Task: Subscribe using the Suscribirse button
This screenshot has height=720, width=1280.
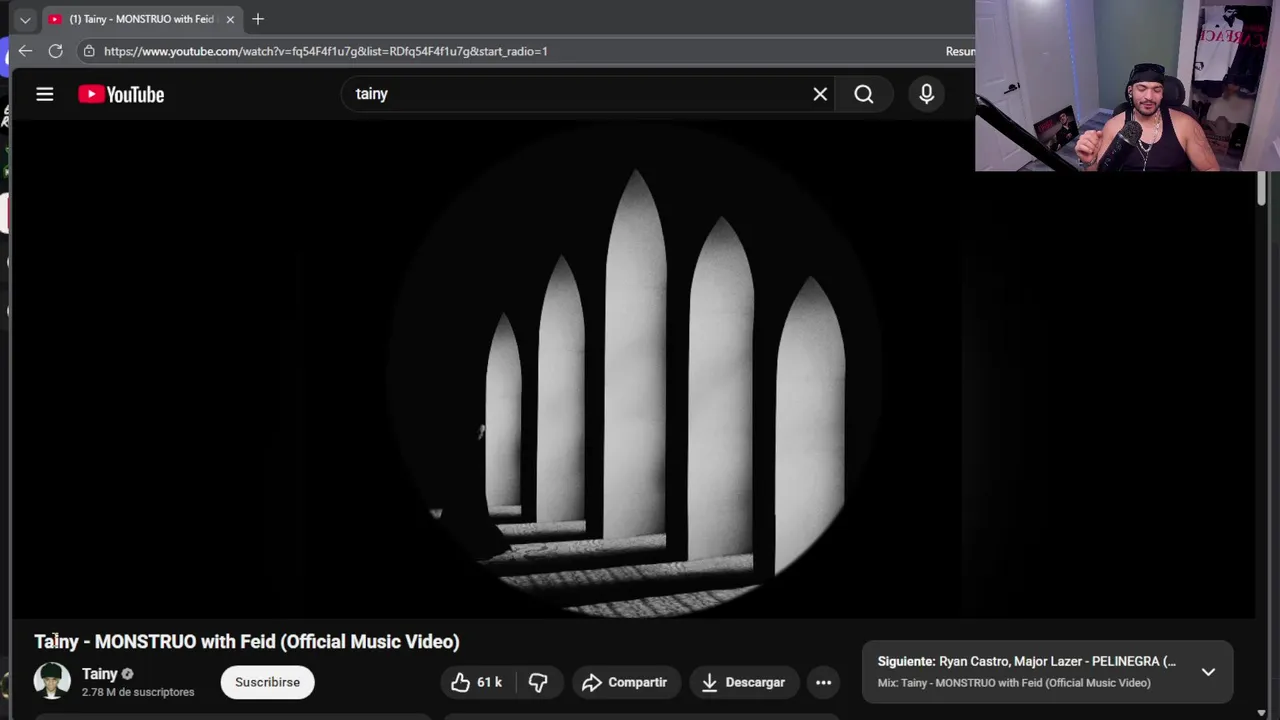Action: pyautogui.click(x=267, y=682)
